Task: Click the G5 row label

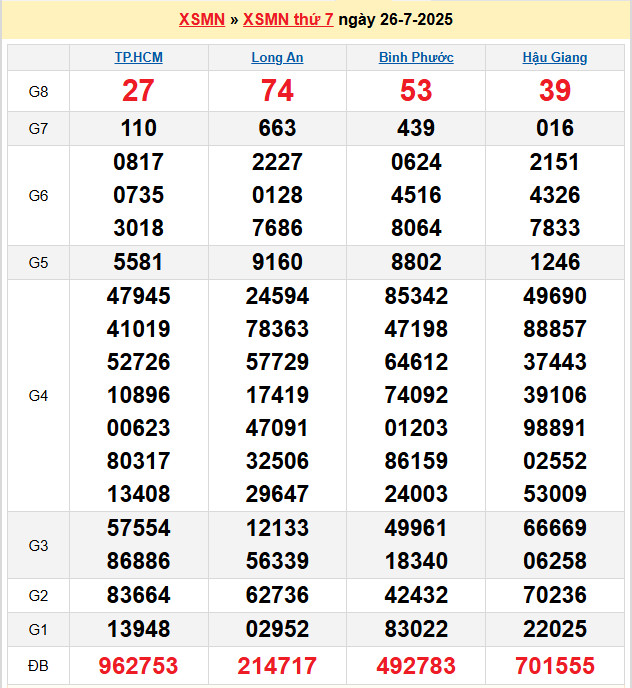Action: pos(38,263)
